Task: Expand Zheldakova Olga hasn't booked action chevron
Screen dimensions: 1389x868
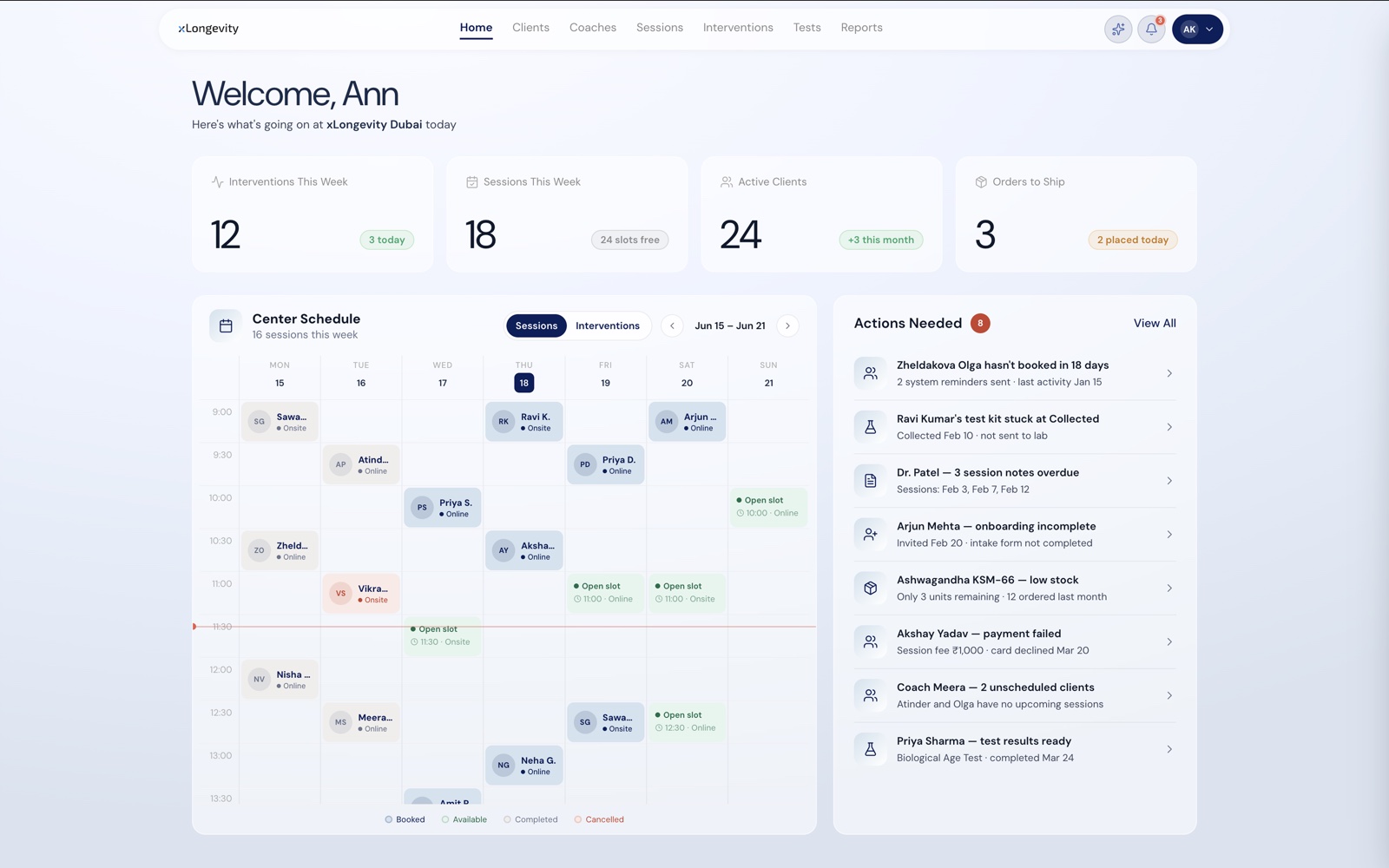Action: click(x=1169, y=373)
